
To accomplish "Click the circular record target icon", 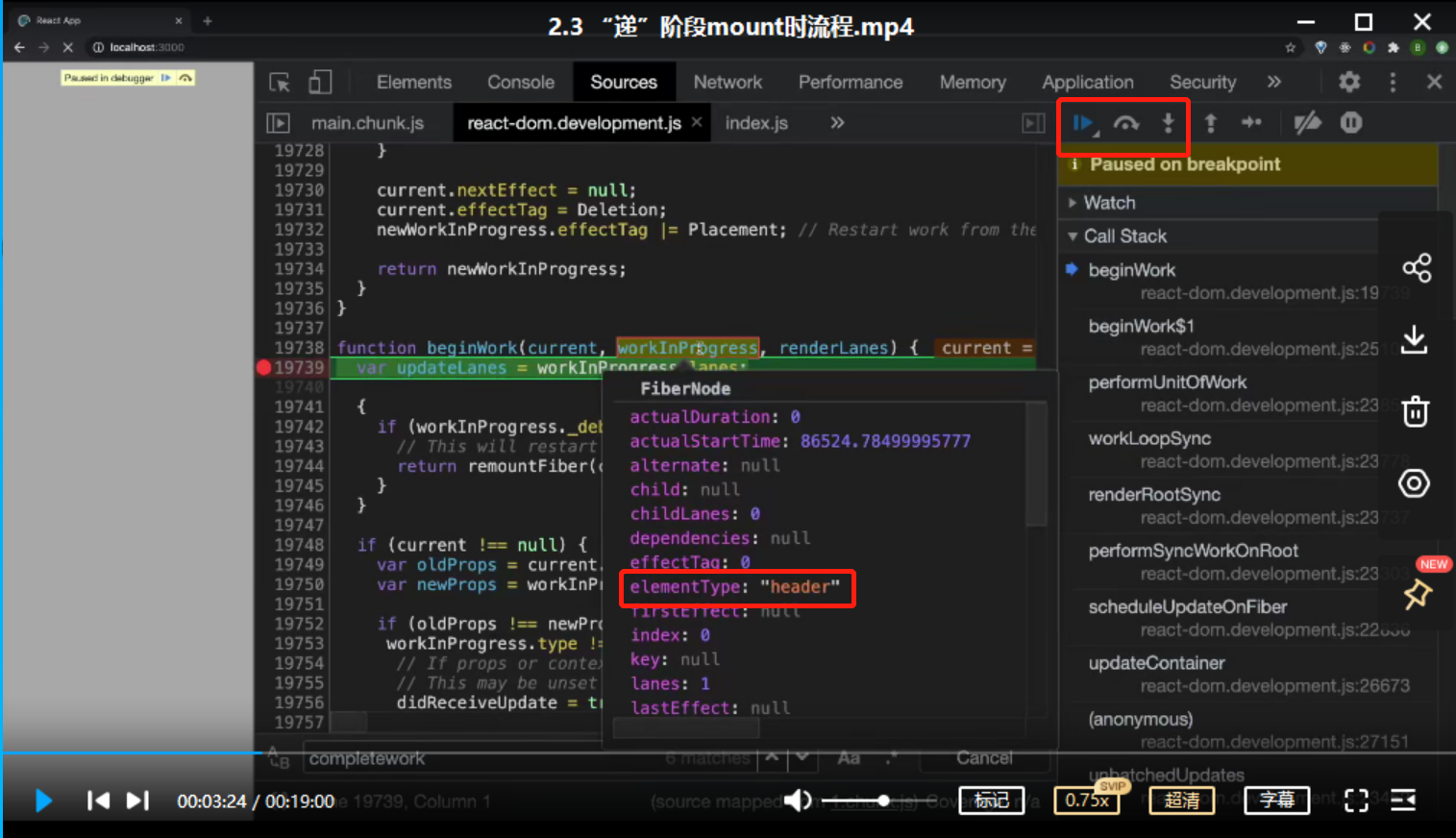I will click(1414, 483).
